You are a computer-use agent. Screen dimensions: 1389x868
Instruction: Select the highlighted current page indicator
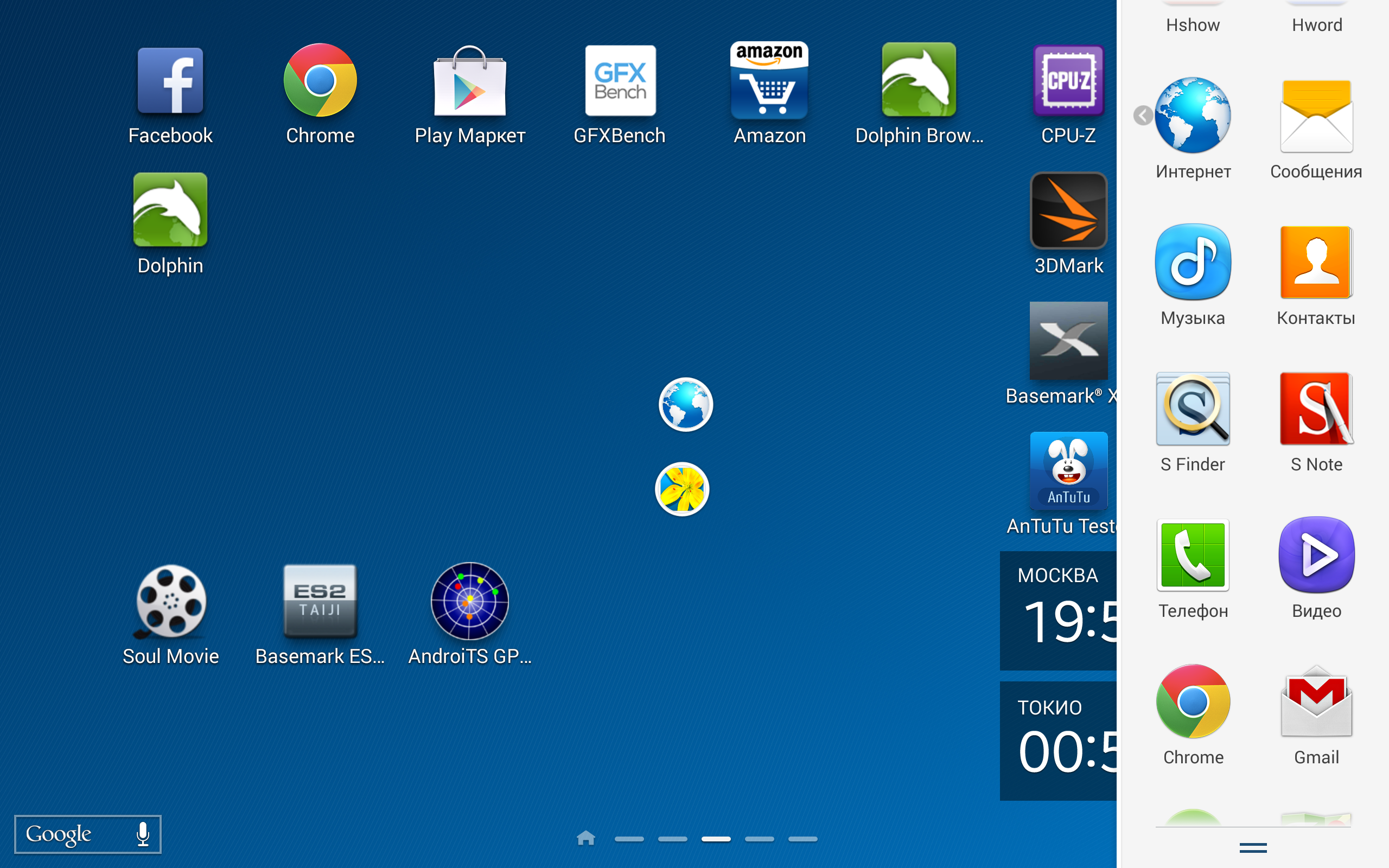tap(716, 839)
